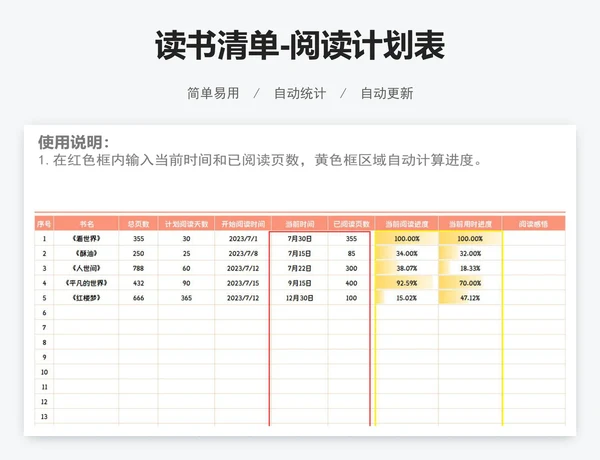The width and height of the screenshot is (600, 460).
Task: Edit pages read cell 400
Action: click(x=349, y=283)
